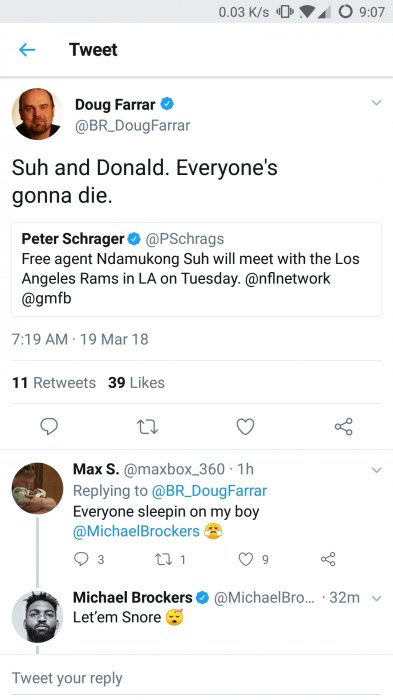Screen dimensions: 393x700
Task: Focus the Tweet your reply field
Action: [196, 678]
